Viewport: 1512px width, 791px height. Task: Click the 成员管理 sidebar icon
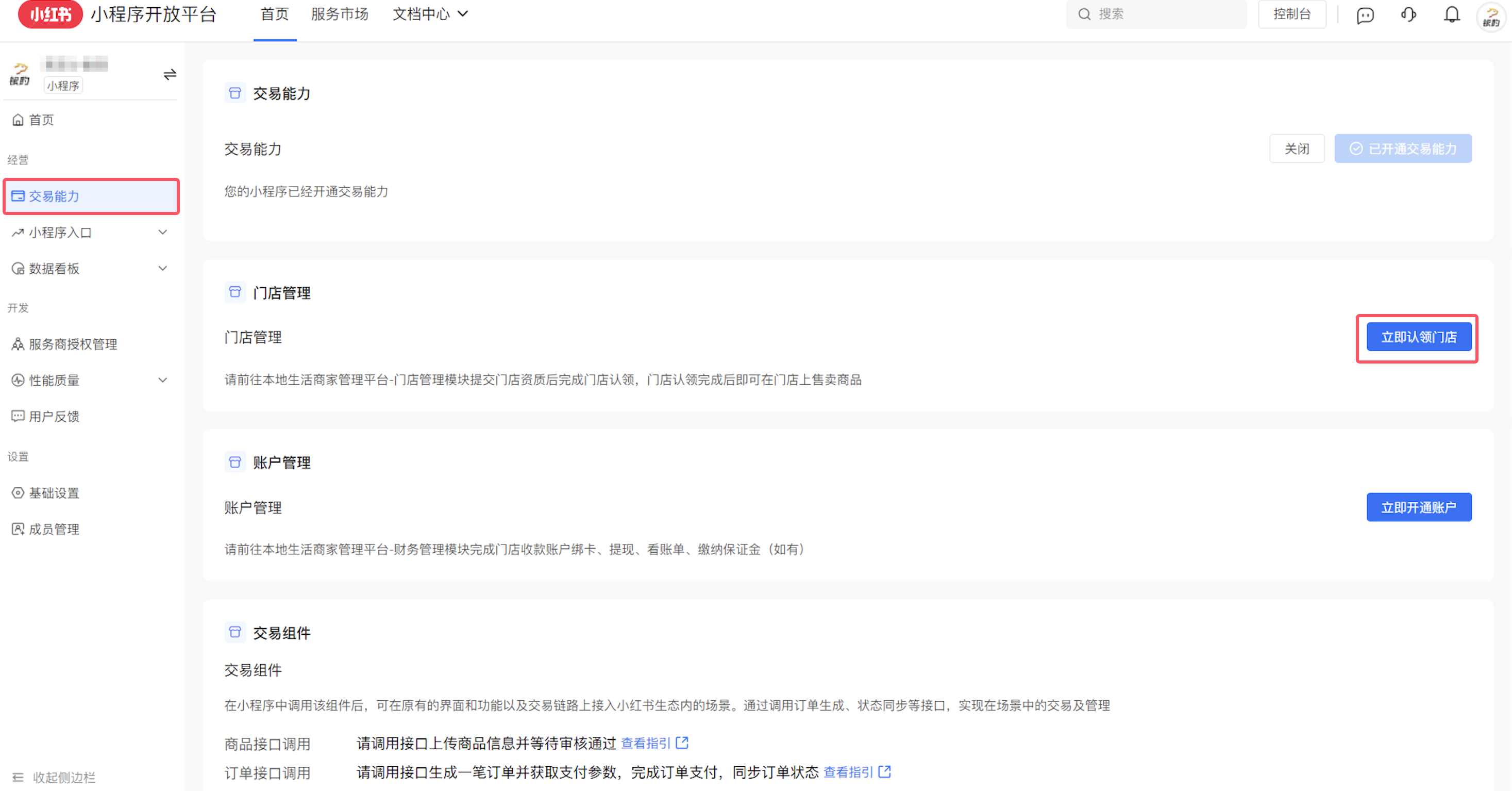click(x=17, y=529)
